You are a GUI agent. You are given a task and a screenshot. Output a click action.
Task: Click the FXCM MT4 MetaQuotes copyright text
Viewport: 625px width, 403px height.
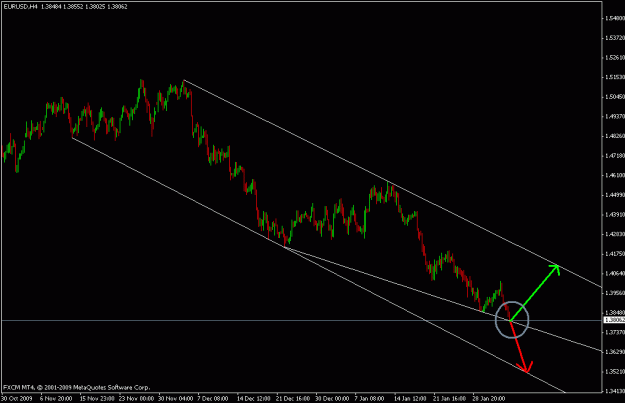pos(77,387)
